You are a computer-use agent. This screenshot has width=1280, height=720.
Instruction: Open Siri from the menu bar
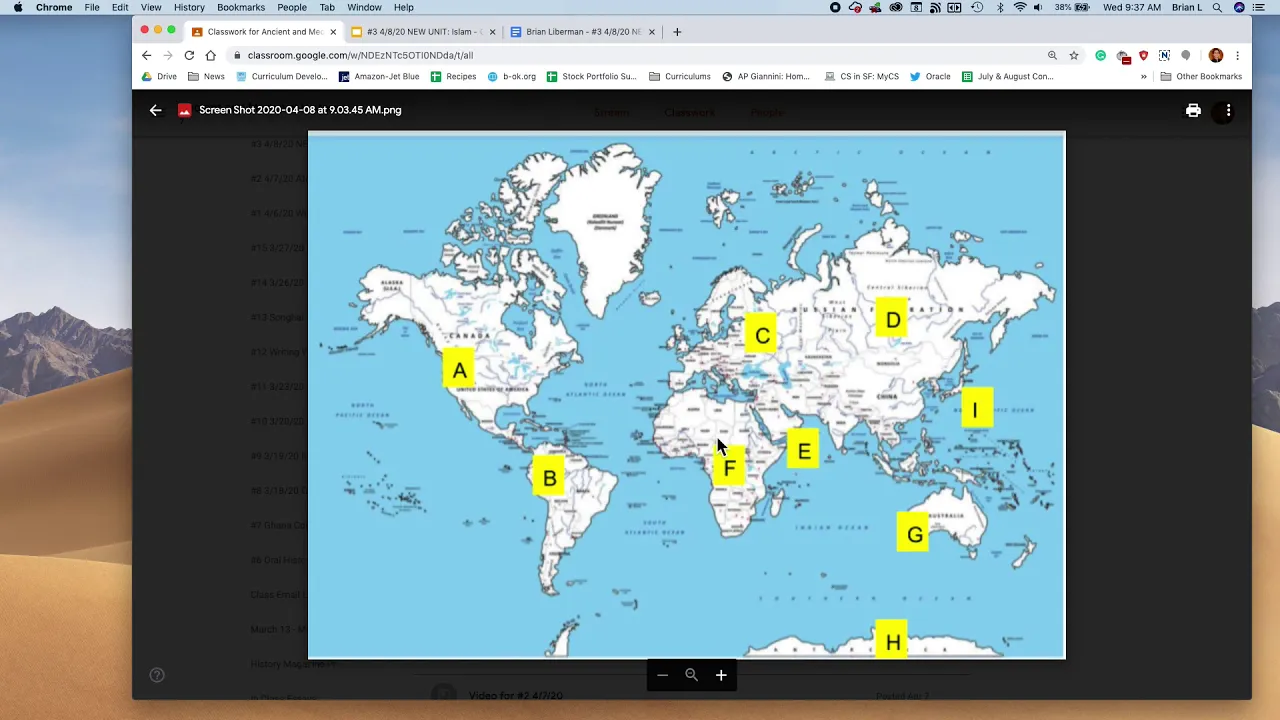tap(1239, 7)
